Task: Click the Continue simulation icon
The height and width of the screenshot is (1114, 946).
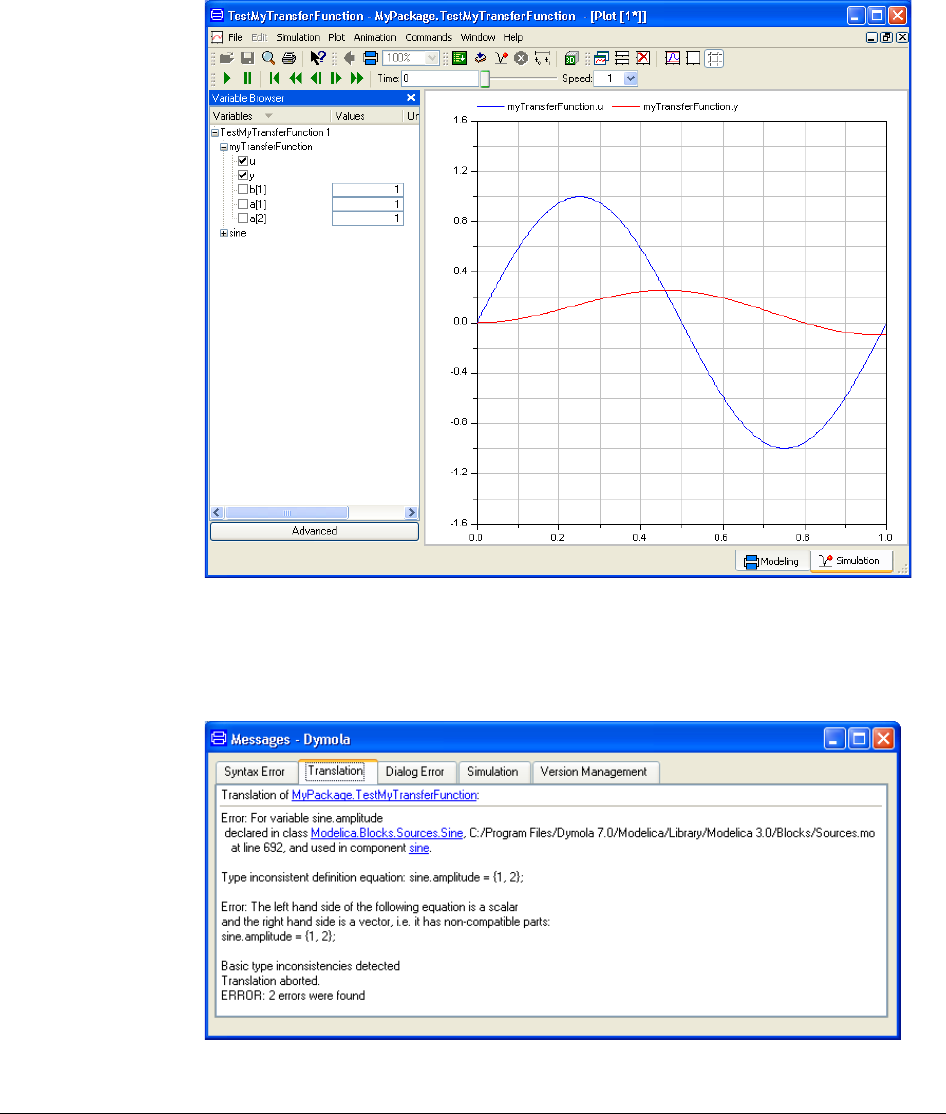Action: pyautogui.click(x=542, y=58)
